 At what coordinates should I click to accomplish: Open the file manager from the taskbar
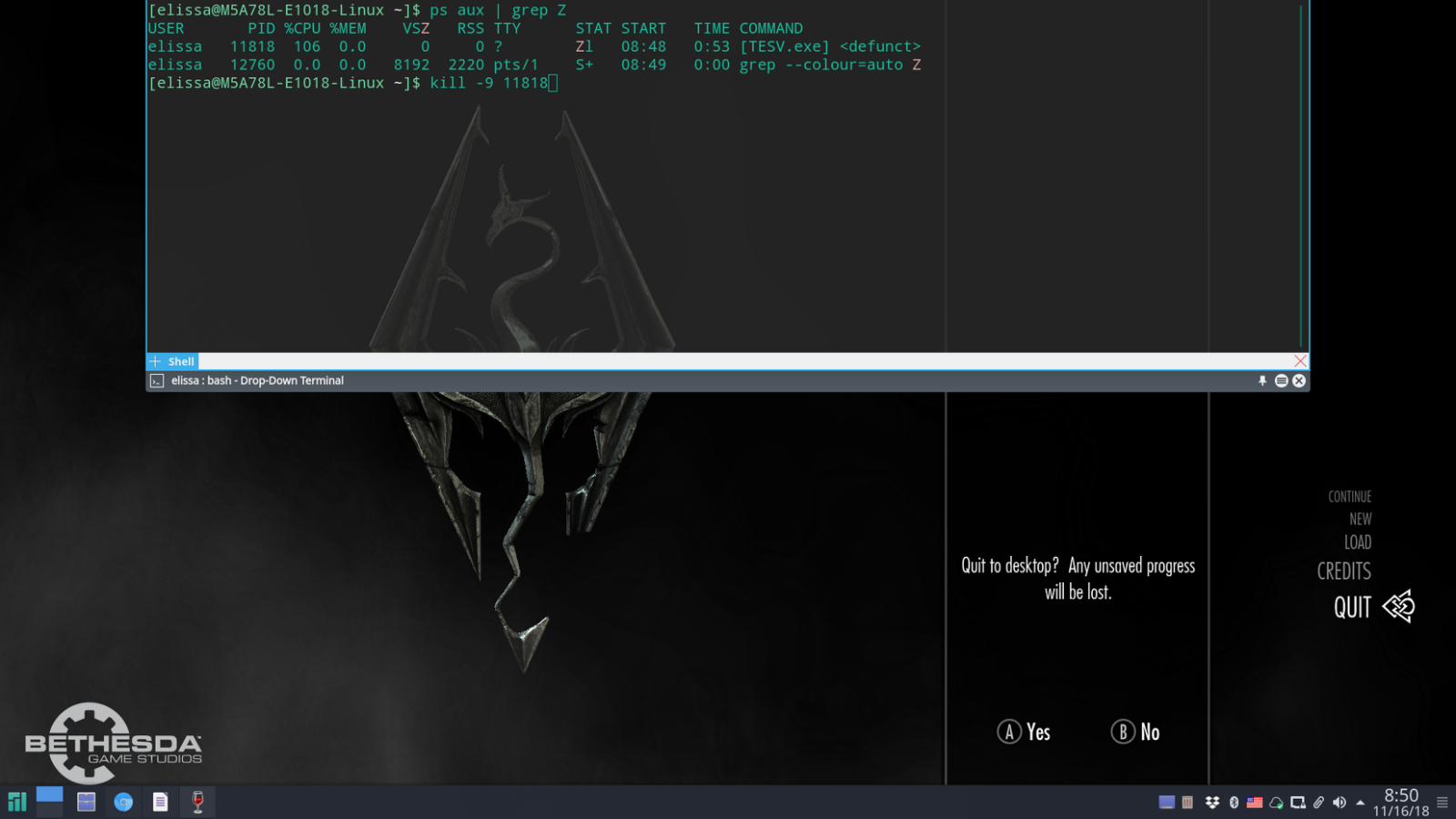[86, 802]
